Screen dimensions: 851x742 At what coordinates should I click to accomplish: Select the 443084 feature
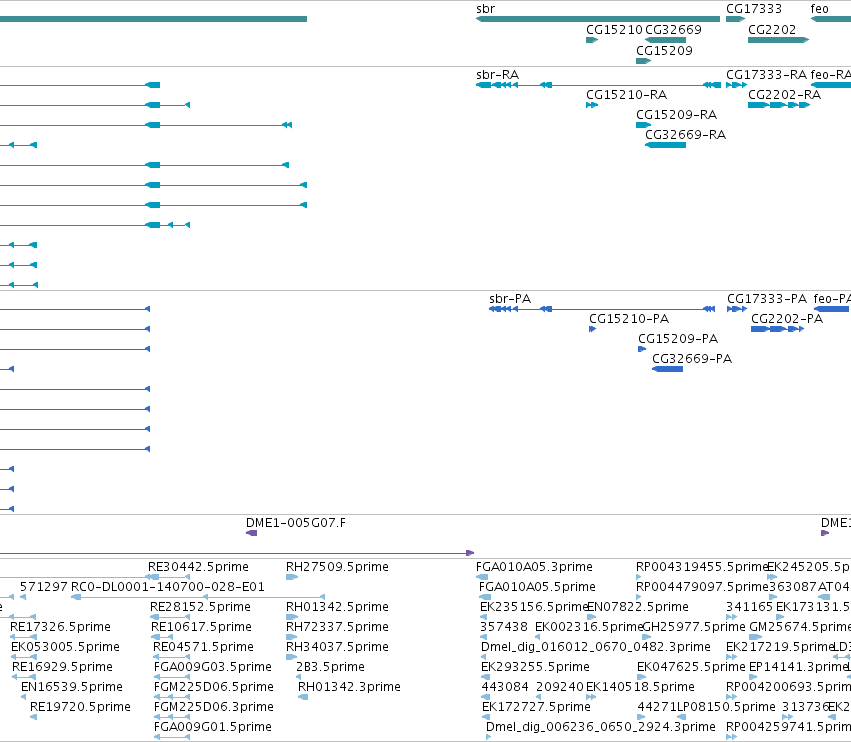tap(485, 697)
